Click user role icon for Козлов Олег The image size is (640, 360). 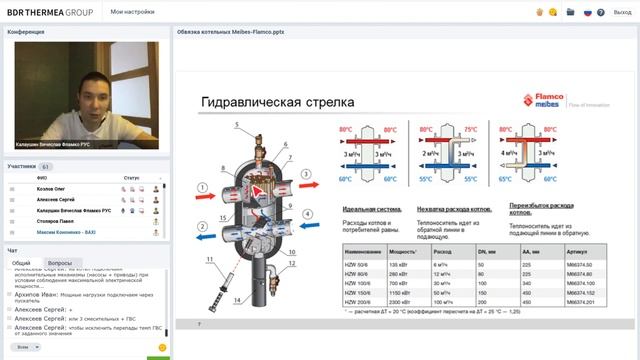click(156, 189)
